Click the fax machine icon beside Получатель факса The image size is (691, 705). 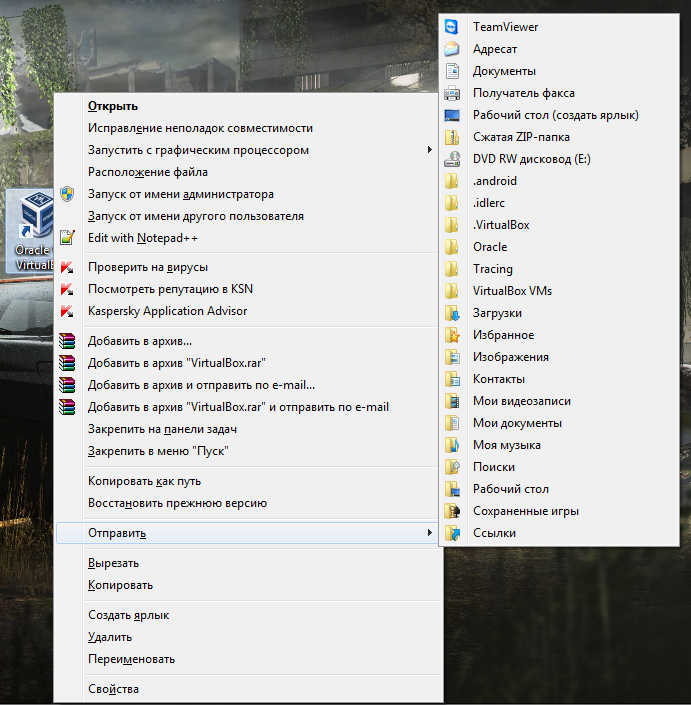tap(451, 93)
